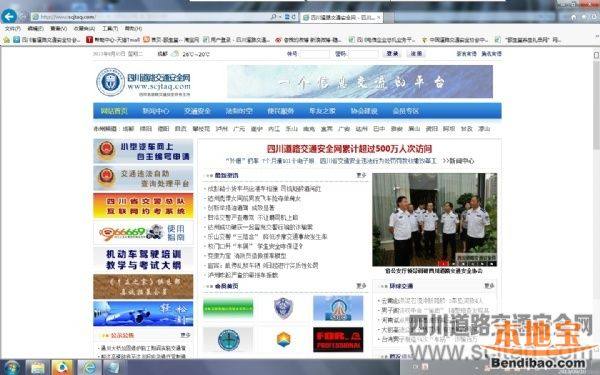Click the black and red PROFESSIONAL logo
Screen dimensions: 600x375
(338, 339)
